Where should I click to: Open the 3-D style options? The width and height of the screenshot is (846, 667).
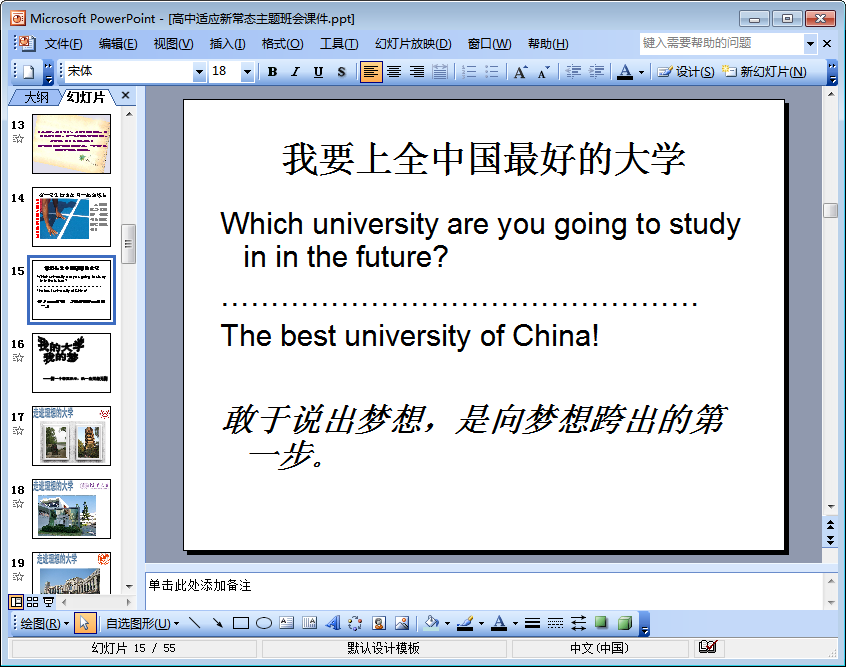point(625,623)
